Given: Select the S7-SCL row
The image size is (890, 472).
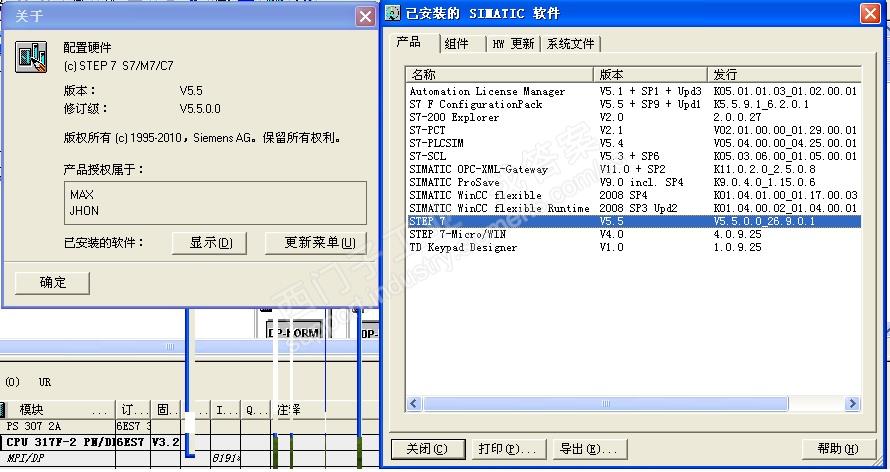Looking at the screenshot, I should coord(633,157).
